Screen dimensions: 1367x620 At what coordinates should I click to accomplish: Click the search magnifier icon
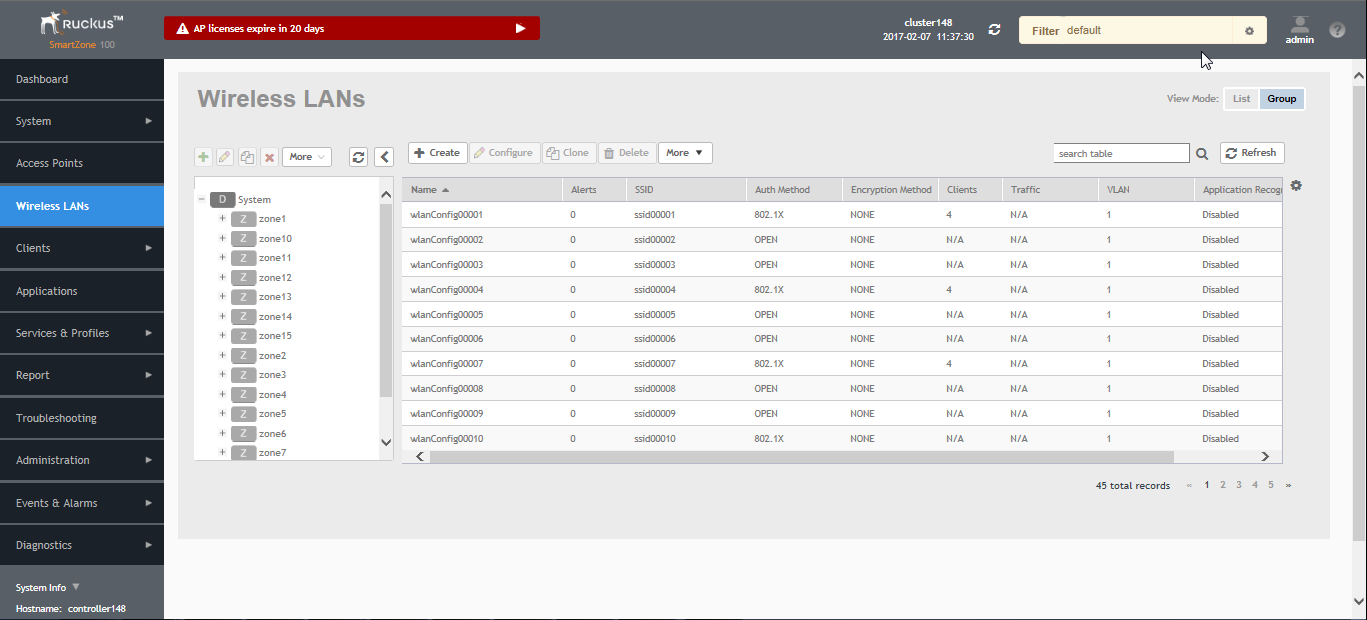click(1202, 154)
